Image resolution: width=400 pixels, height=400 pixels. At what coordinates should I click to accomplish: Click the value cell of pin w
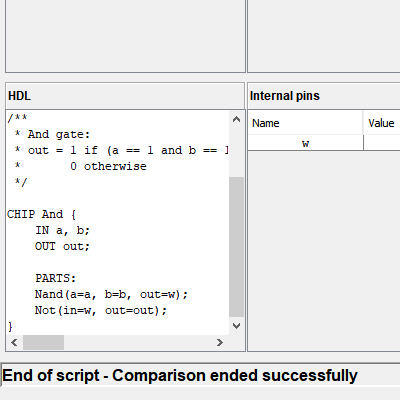click(382, 143)
